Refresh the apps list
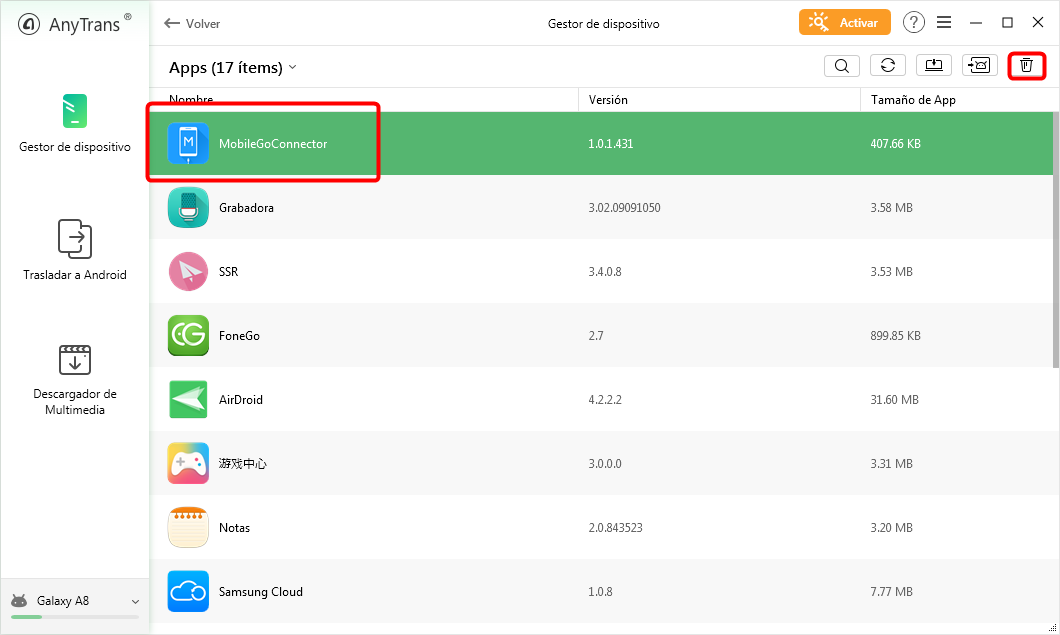The image size is (1060, 635). (x=887, y=66)
